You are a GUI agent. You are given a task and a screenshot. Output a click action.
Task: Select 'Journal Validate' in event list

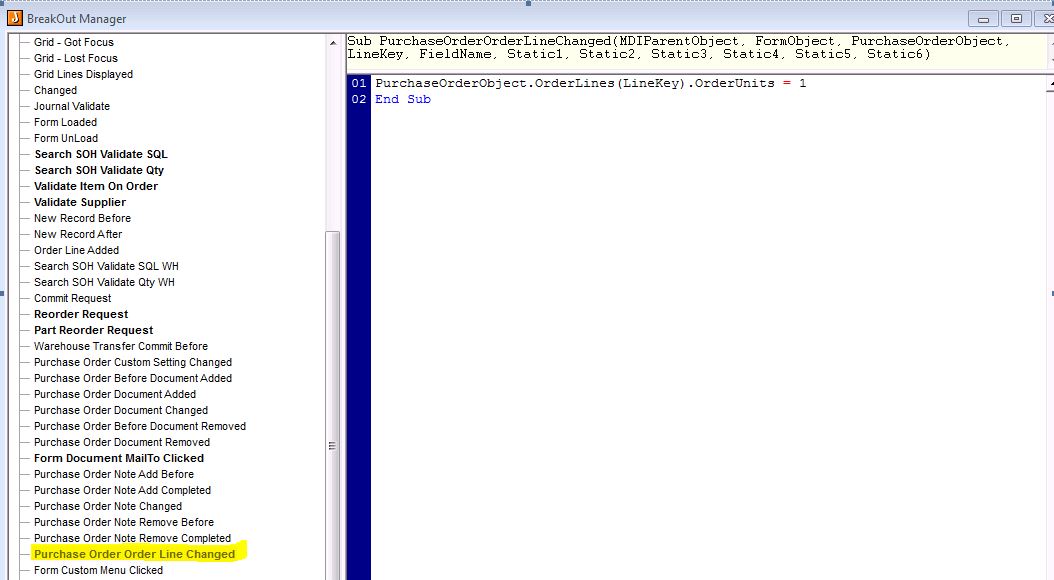click(x=71, y=106)
